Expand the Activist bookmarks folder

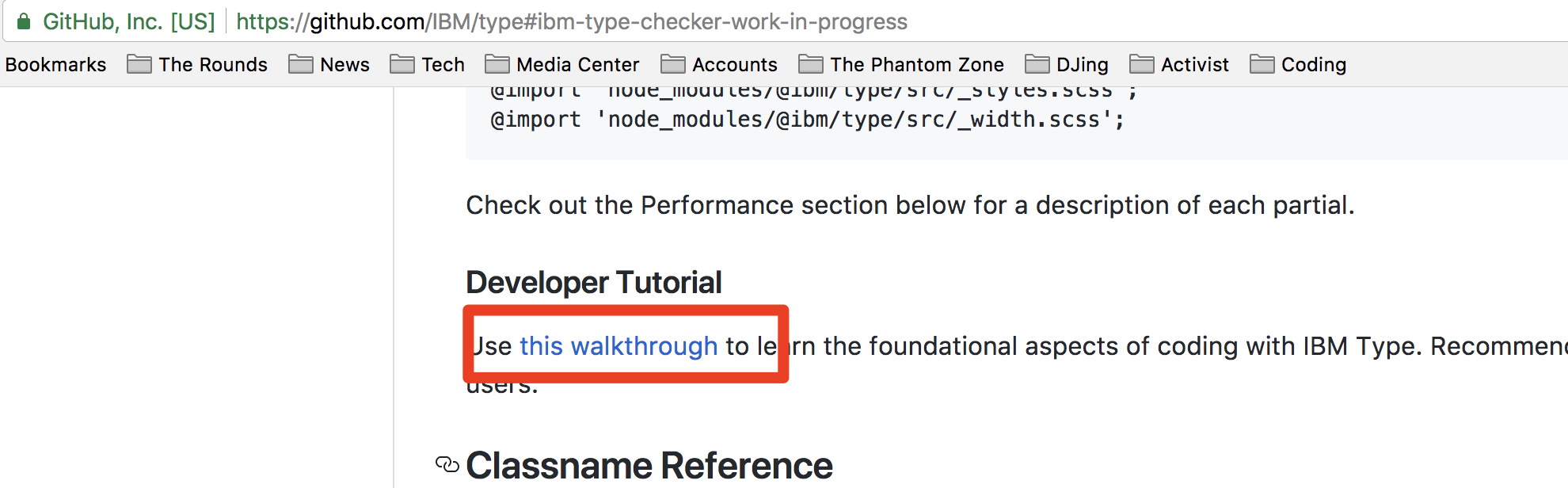1179,64
